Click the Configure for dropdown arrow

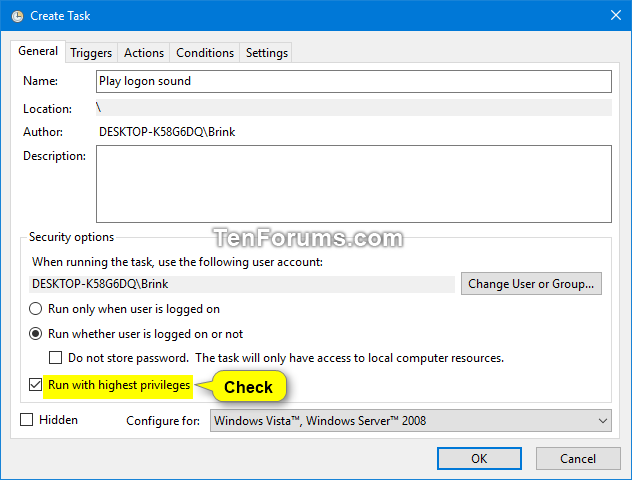pyautogui.click(x=603, y=421)
